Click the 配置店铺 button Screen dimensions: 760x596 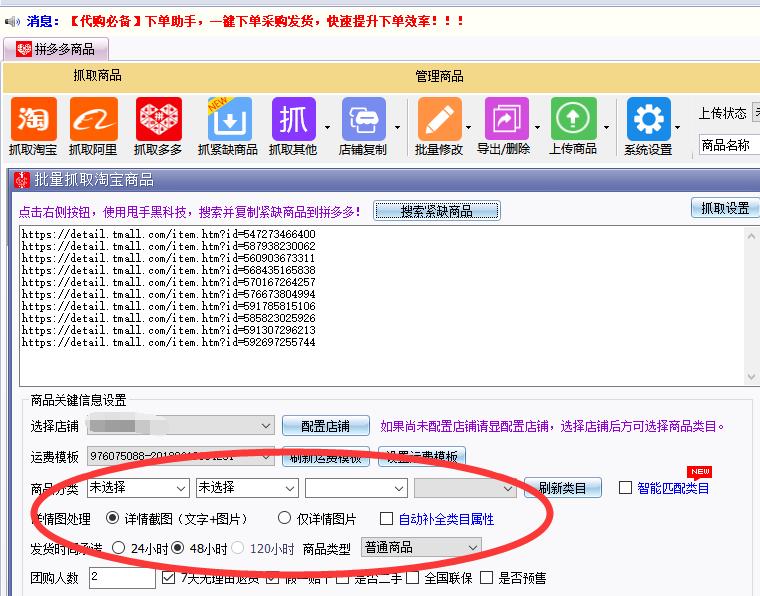point(326,426)
